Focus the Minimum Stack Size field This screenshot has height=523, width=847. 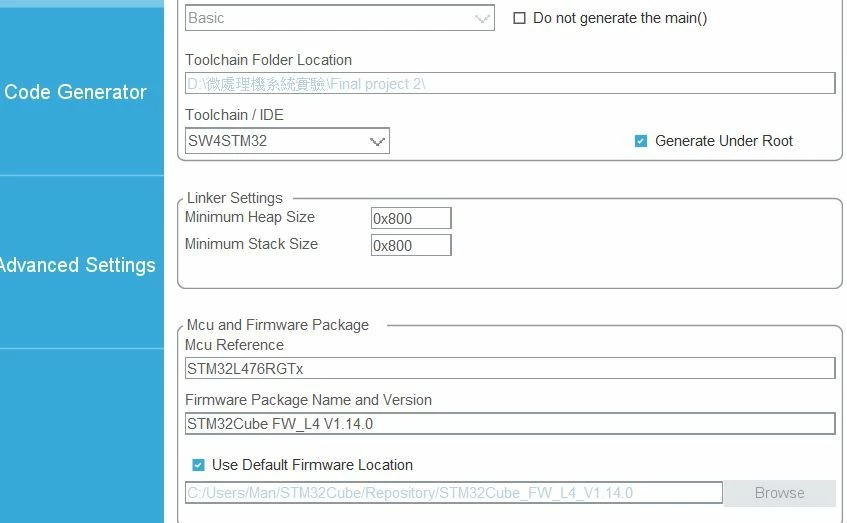point(411,245)
